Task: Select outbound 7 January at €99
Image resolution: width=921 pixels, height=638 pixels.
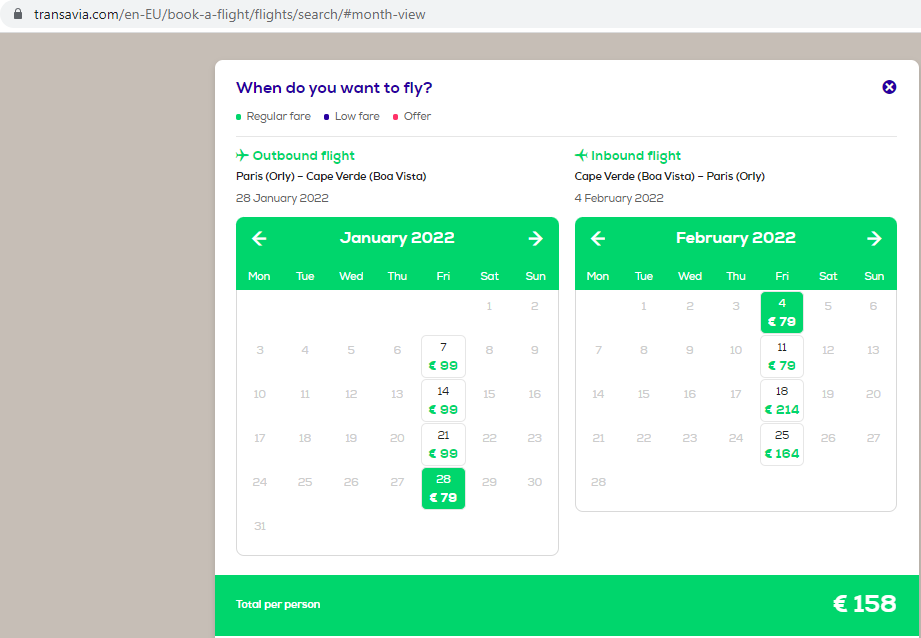Action: coord(443,356)
